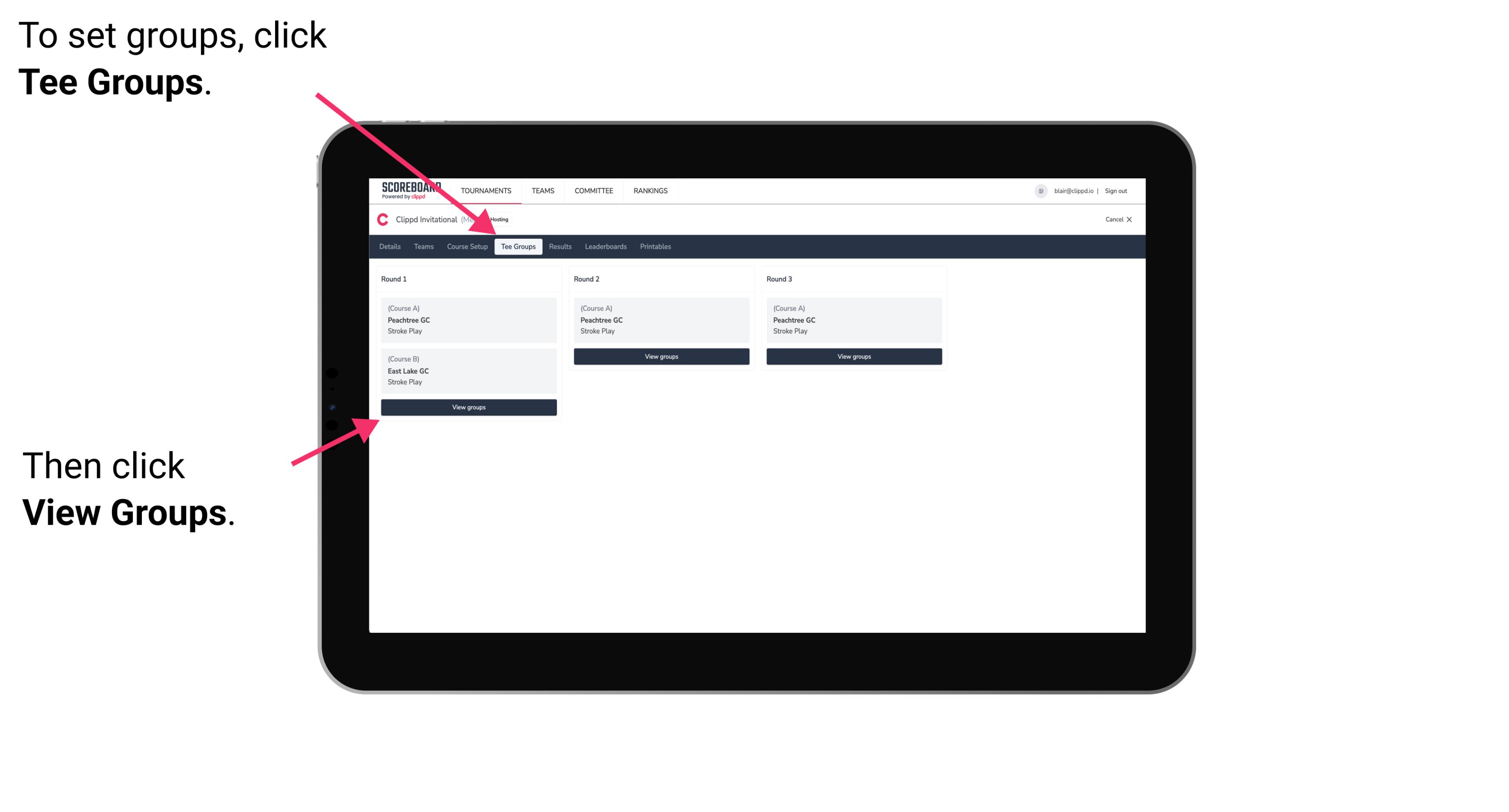Image resolution: width=1509 pixels, height=812 pixels.
Task: Click the Results tab
Action: point(559,247)
